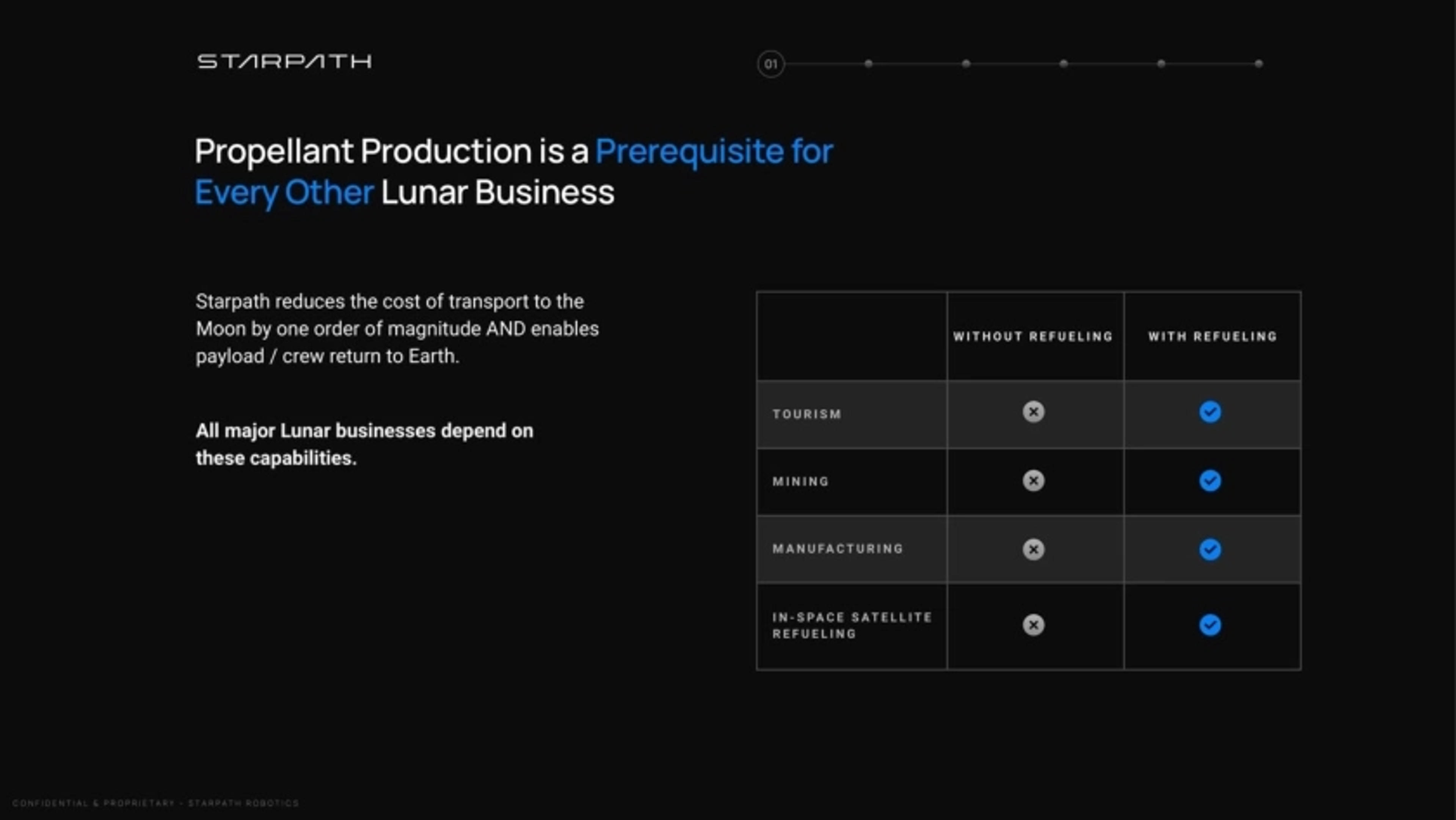This screenshot has width=1456, height=820.
Task: Click the Satellite Refueling row X icon
Action: [x=1033, y=625]
